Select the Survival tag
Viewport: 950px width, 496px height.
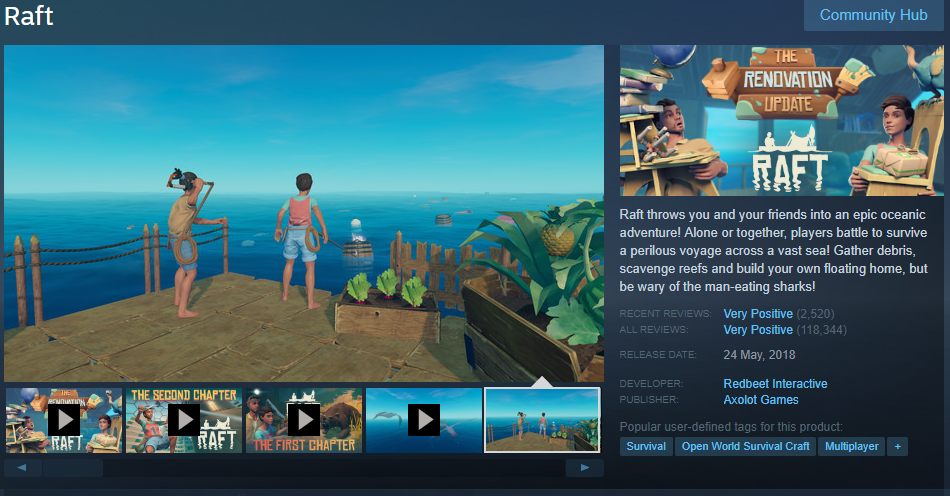[x=646, y=446]
